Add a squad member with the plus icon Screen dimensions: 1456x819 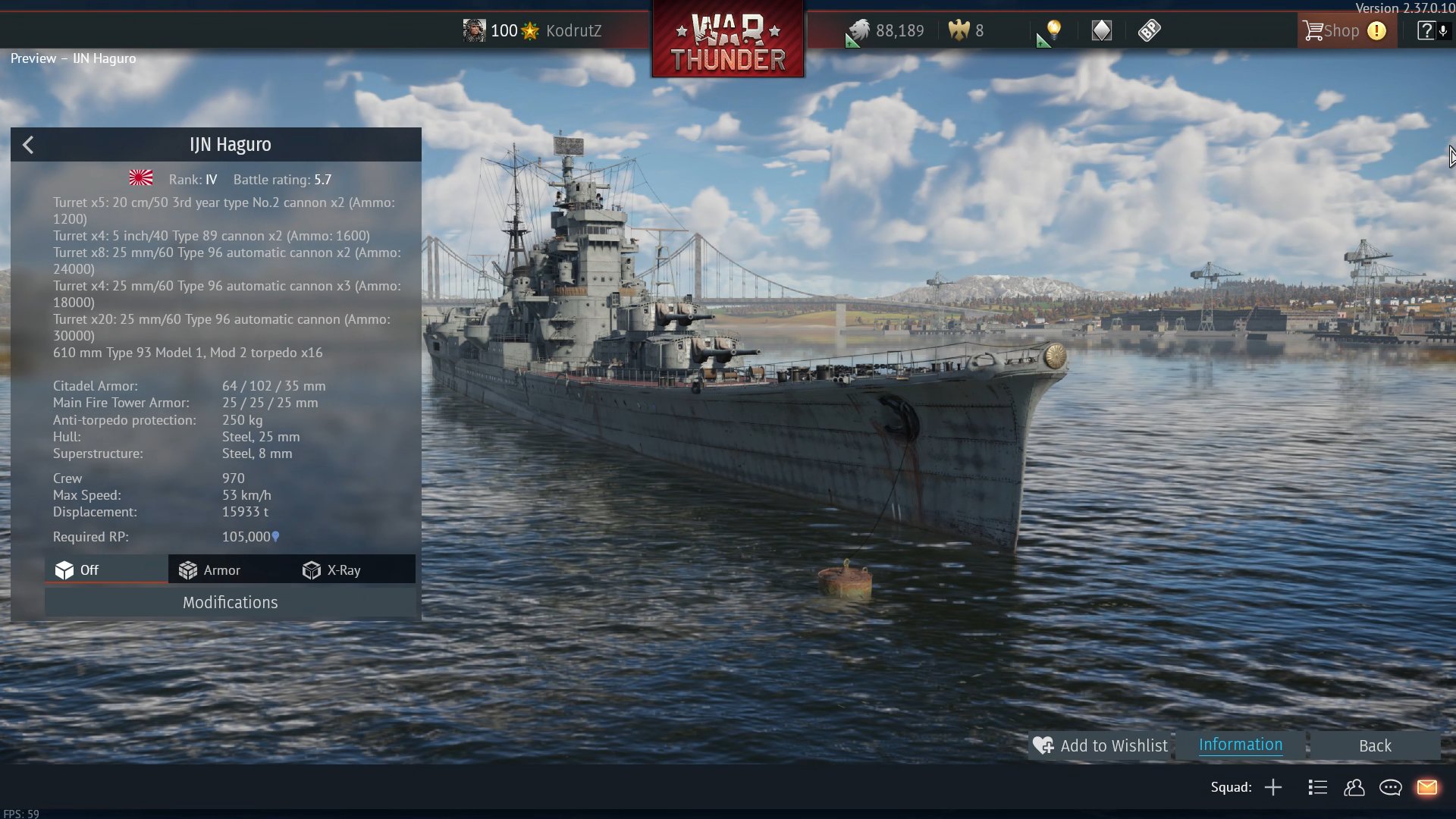[x=1273, y=787]
